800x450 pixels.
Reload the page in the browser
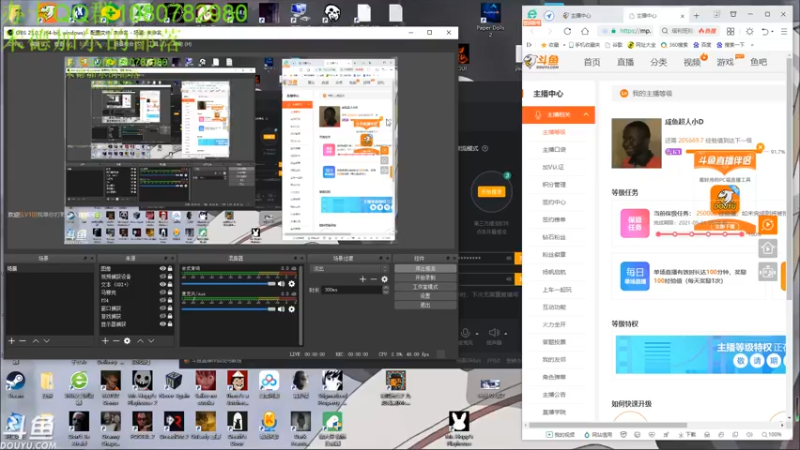pos(567,31)
